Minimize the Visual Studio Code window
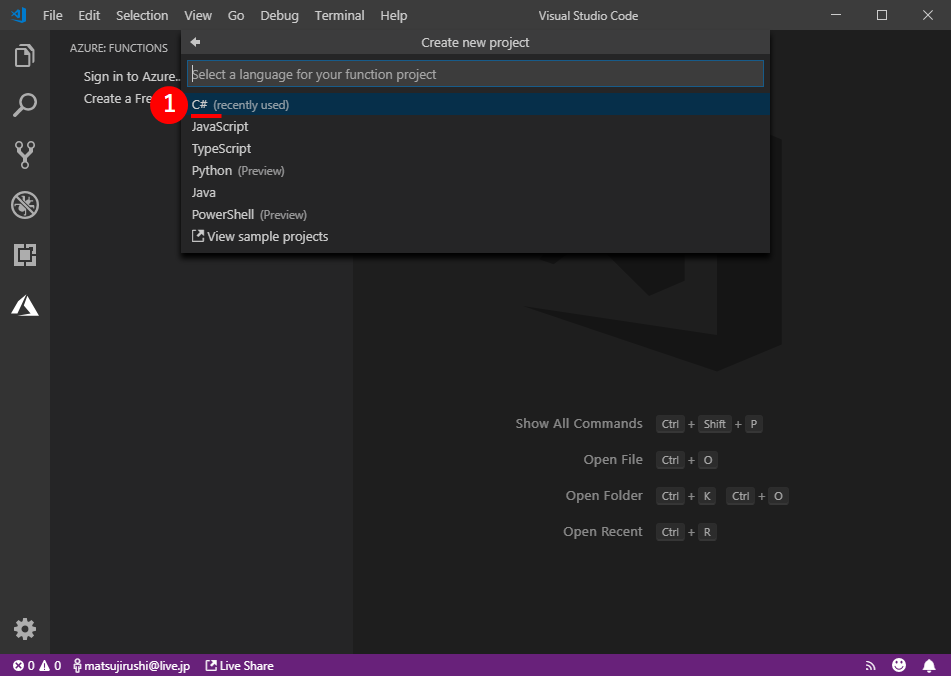The image size is (951, 676). tap(836, 15)
